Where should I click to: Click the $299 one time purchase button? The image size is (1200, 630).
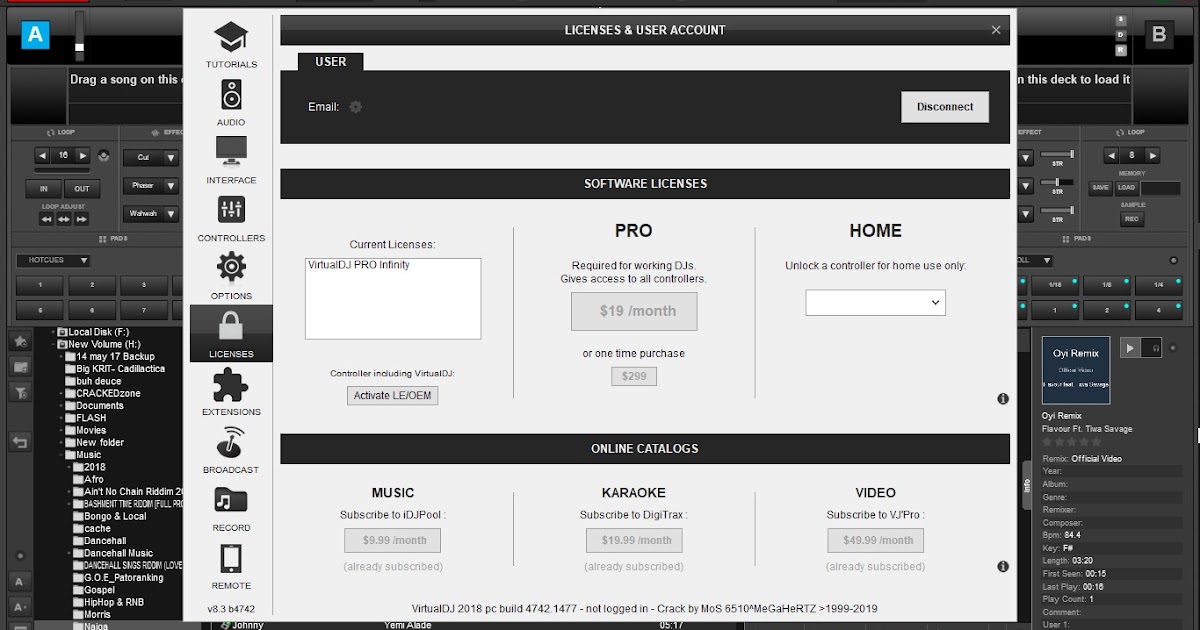pyautogui.click(x=634, y=376)
